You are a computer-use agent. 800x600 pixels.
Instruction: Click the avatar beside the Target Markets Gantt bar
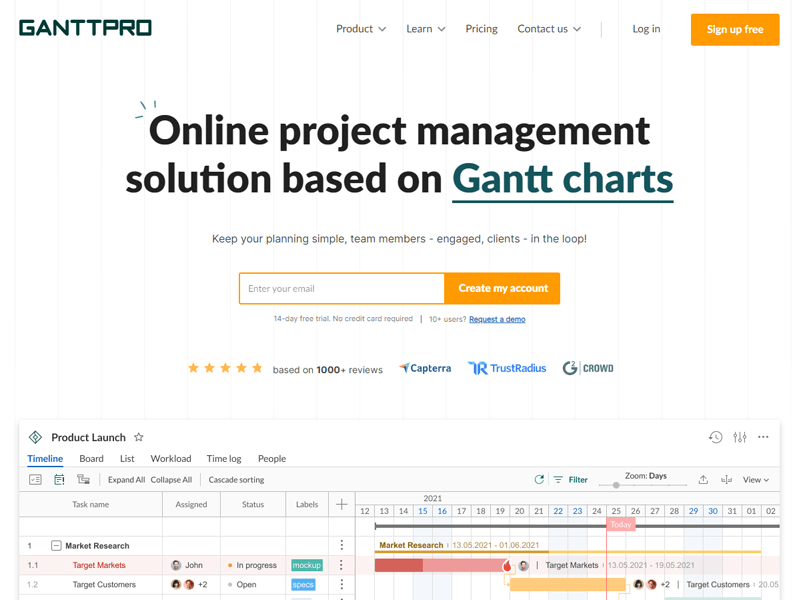click(523, 565)
